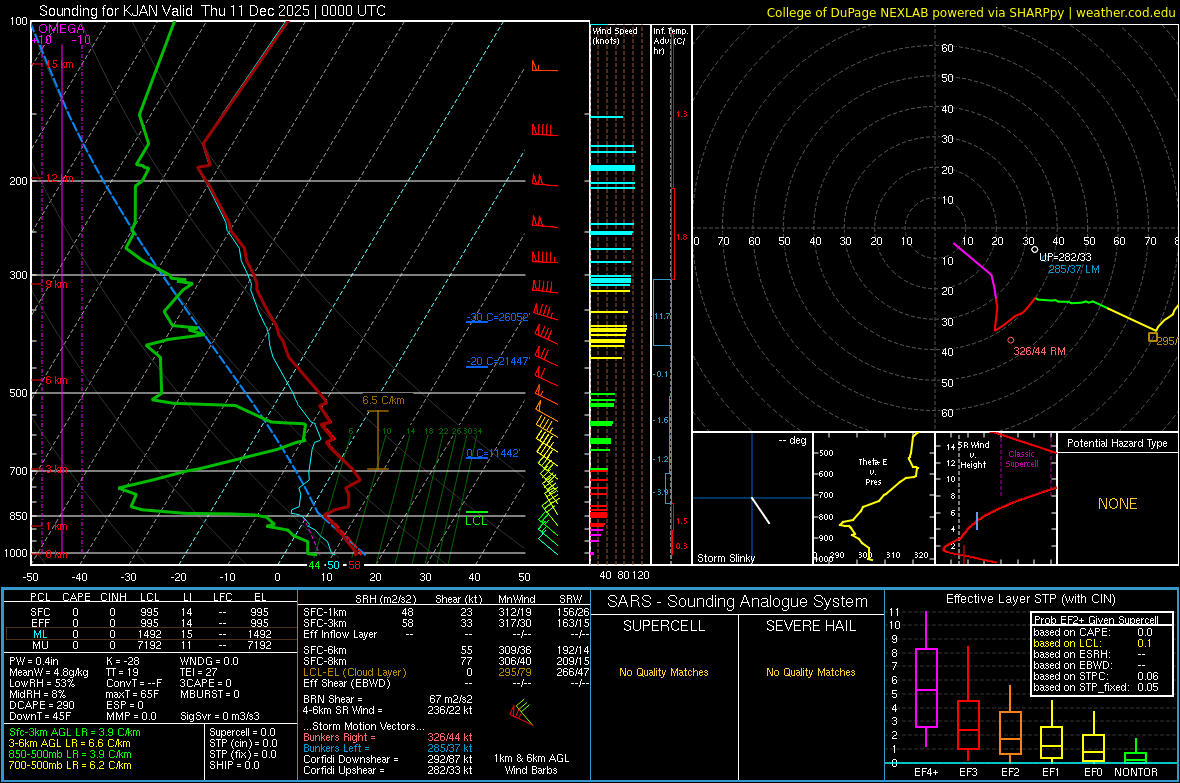This screenshot has height=783, width=1180.
Task: Click the 'SigSvr = 0 m3/s3' value
Action: coord(220,716)
